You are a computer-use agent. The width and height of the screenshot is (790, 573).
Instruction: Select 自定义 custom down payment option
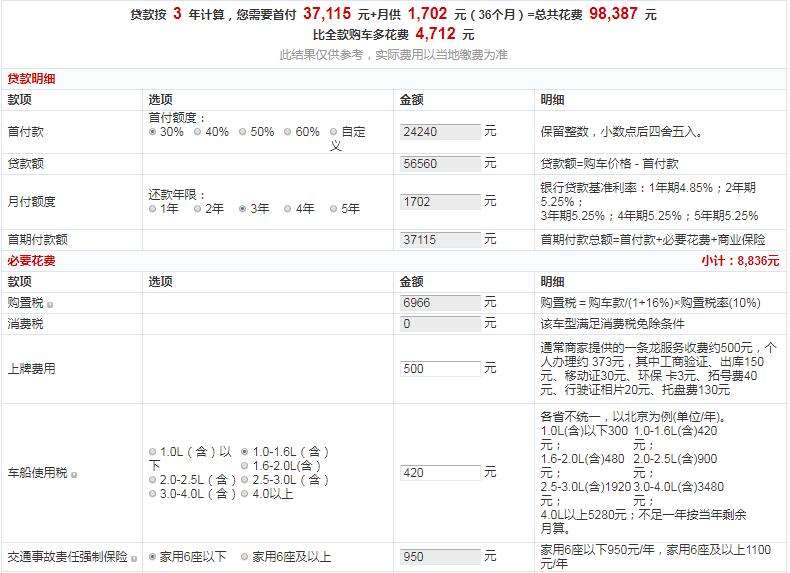click(x=333, y=132)
